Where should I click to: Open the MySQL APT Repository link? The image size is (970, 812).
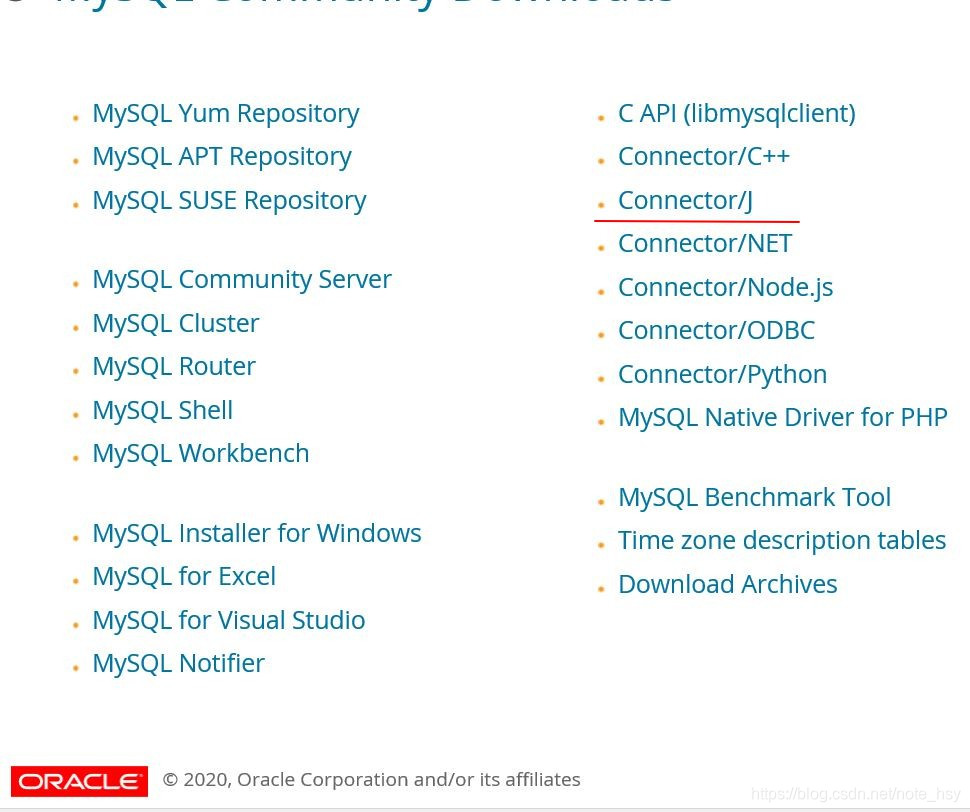(222, 158)
